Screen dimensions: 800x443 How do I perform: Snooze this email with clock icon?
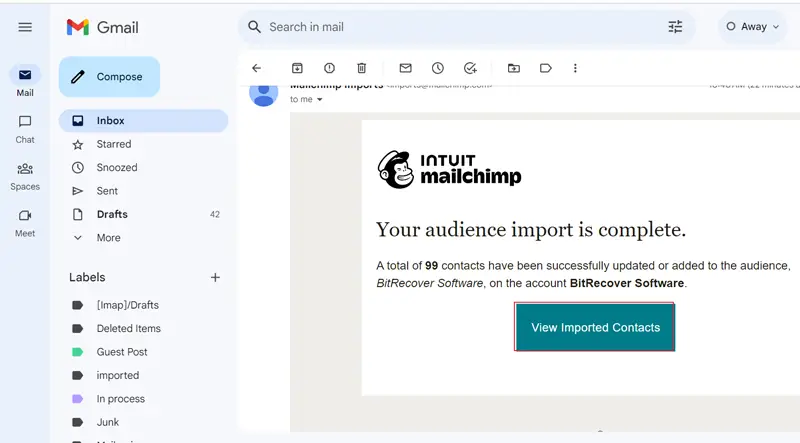438,68
